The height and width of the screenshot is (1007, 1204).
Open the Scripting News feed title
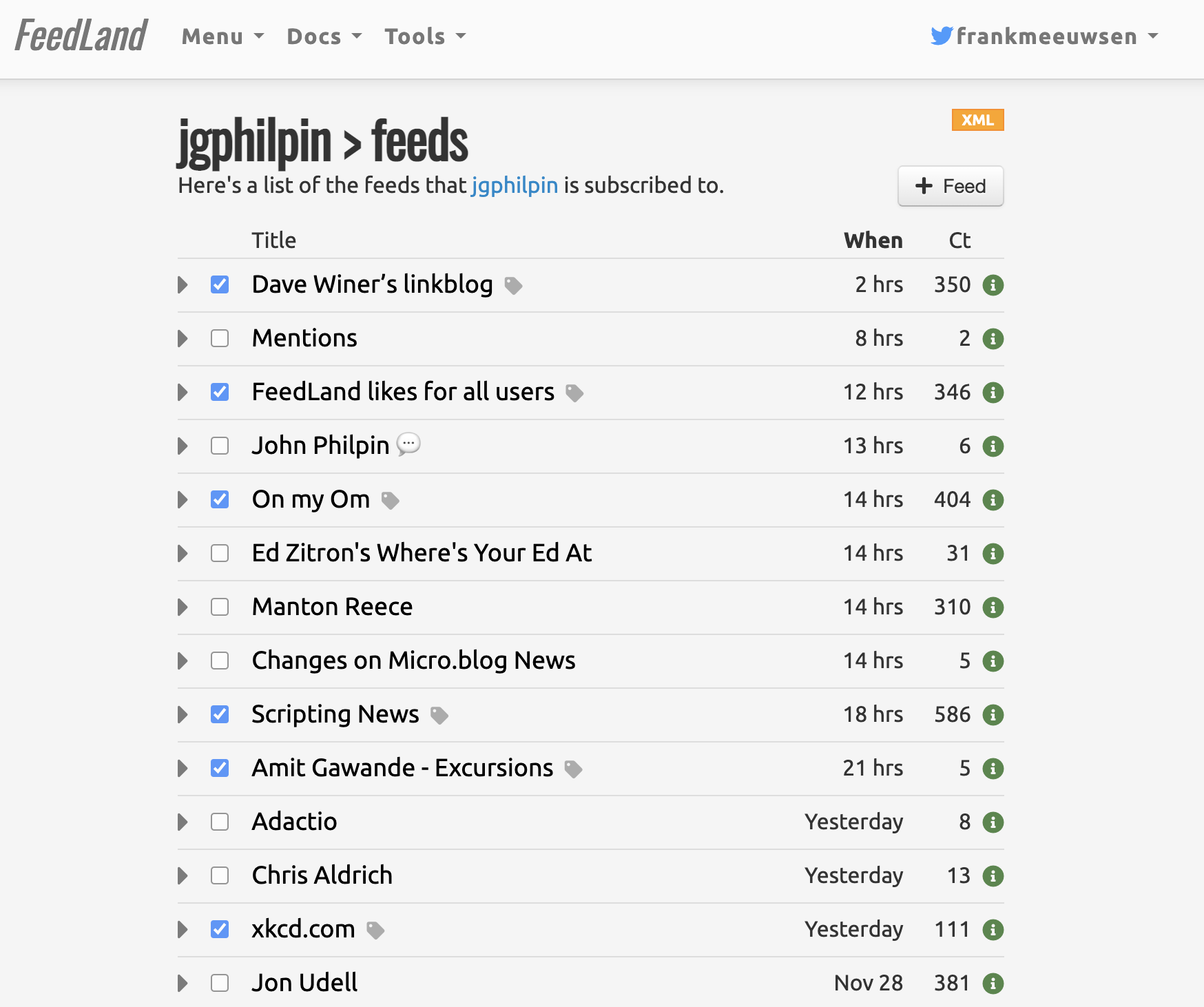335,714
